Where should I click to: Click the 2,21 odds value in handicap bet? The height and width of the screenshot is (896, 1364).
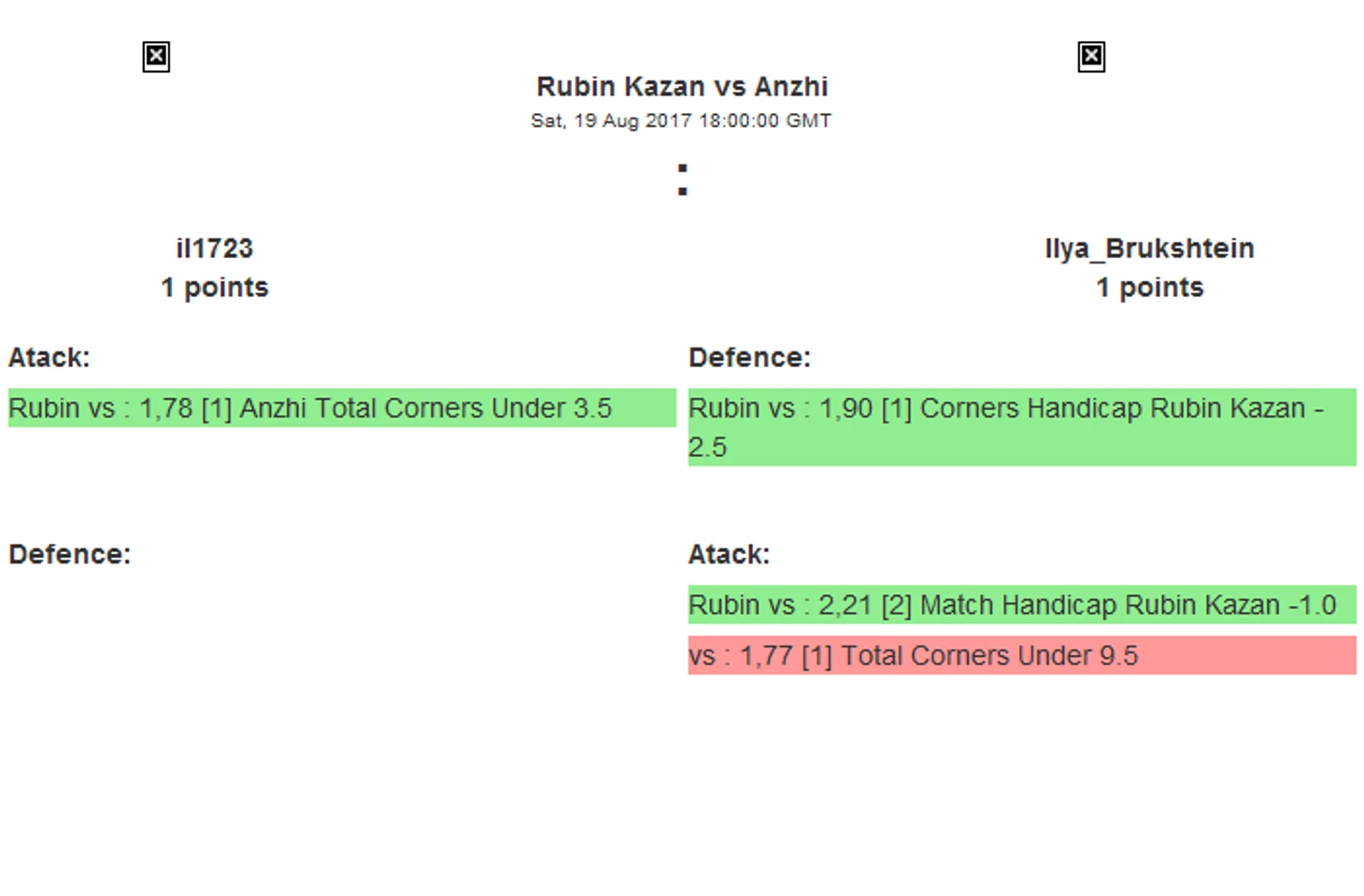tap(845, 605)
